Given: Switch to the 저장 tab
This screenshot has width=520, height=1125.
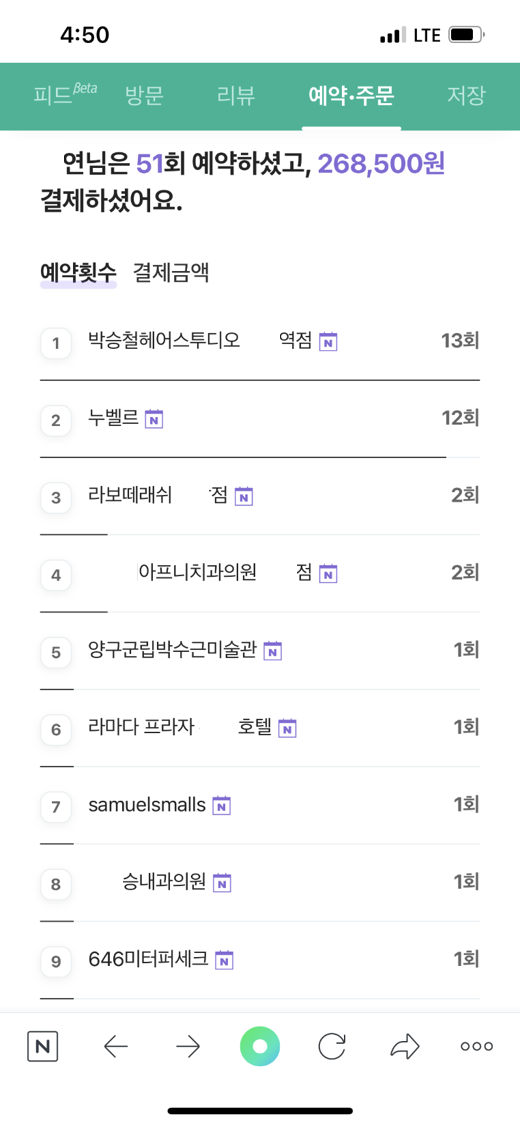Looking at the screenshot, I should pos(466,95).
